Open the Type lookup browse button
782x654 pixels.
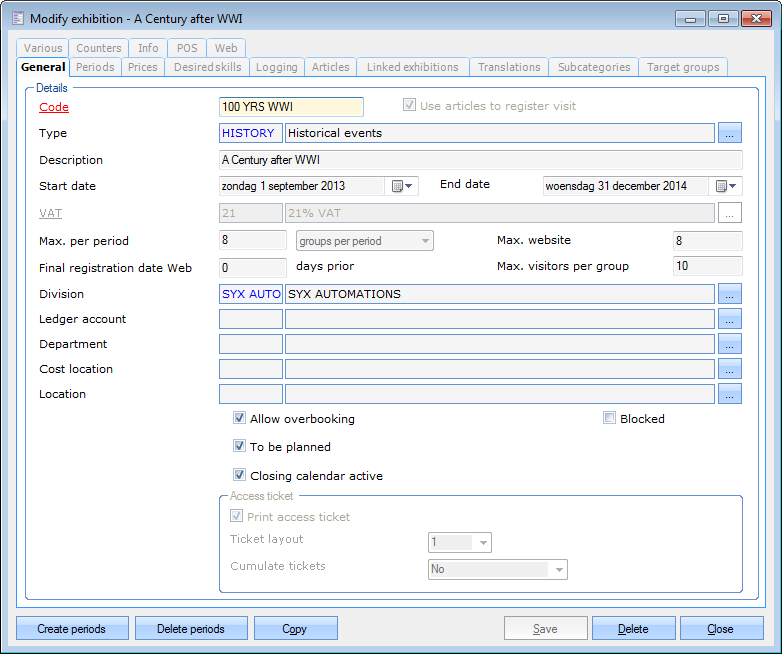coord(729,133)
